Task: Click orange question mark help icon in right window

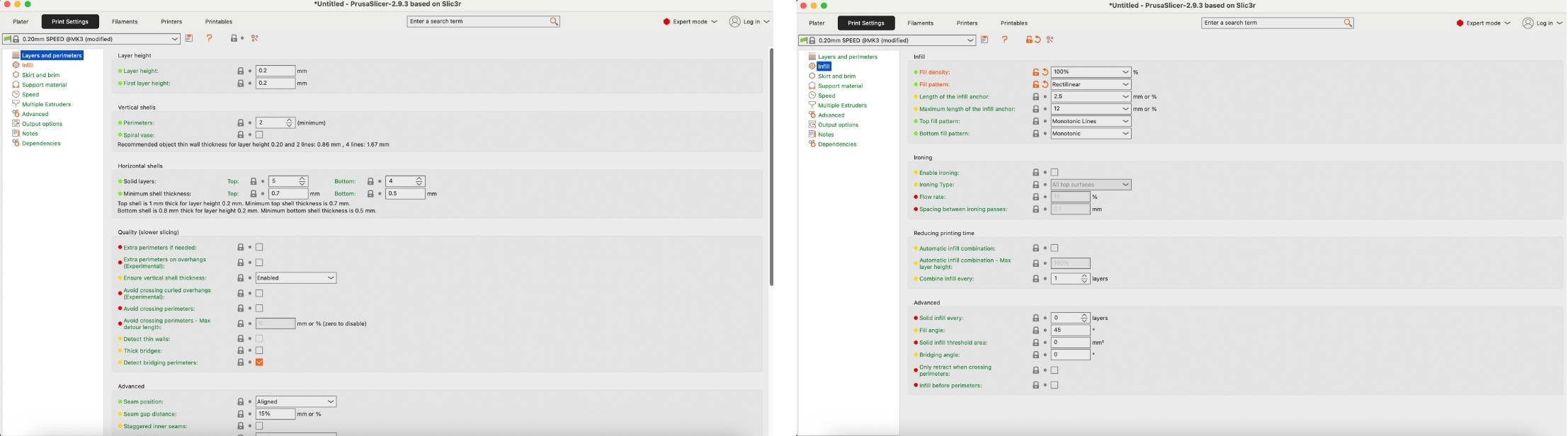Action: pos(1005,40)
